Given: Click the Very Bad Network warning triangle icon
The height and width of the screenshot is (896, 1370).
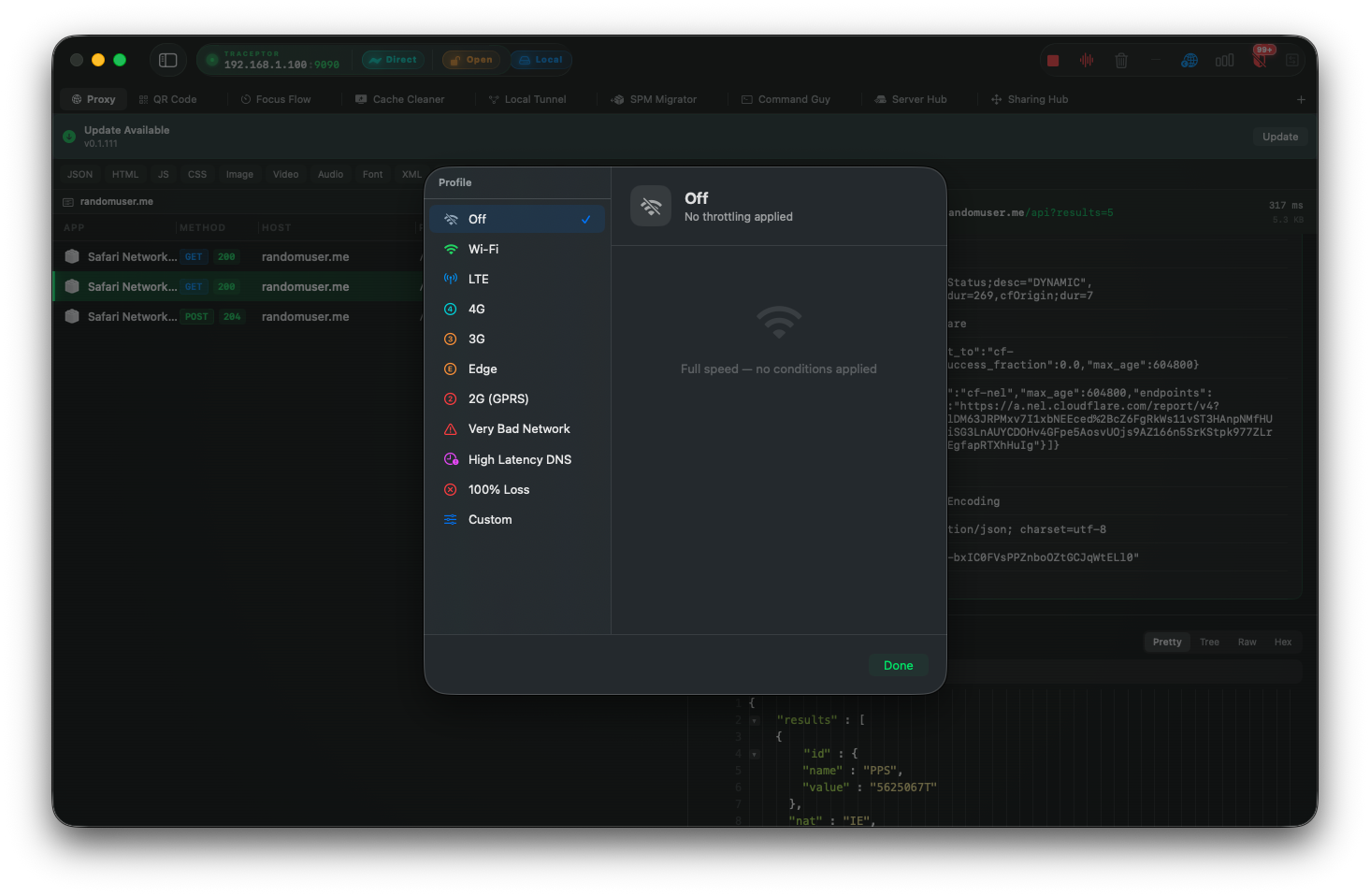Looking at the screenshot, I should [x=451, y=428].
